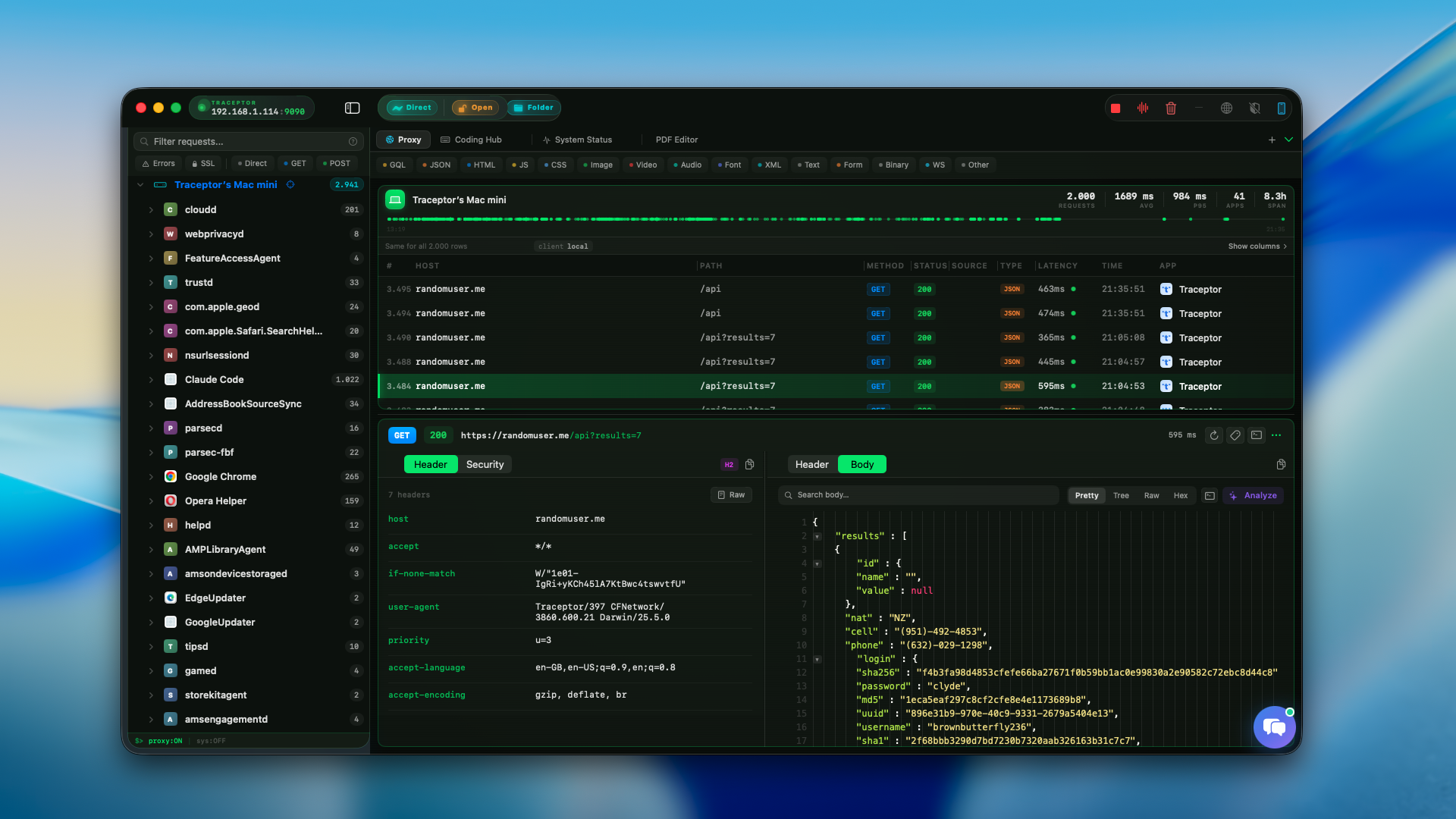Switch to the Coding Hub tab
Image resolution: width=1456 pixels, height=819 pixels.
click(x=472, y=140)
